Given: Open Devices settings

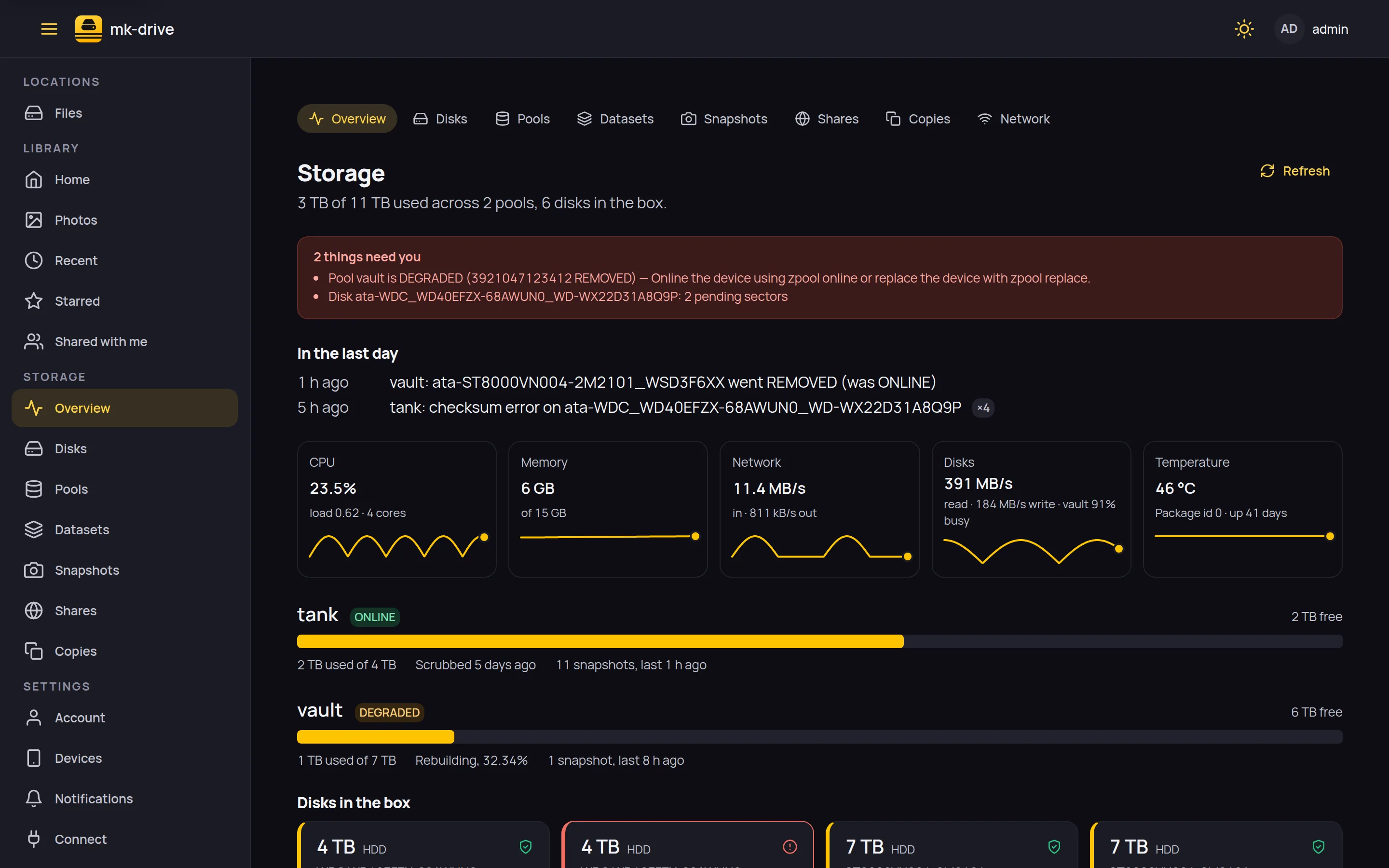Looking at the screenshot, I should 124,758.
